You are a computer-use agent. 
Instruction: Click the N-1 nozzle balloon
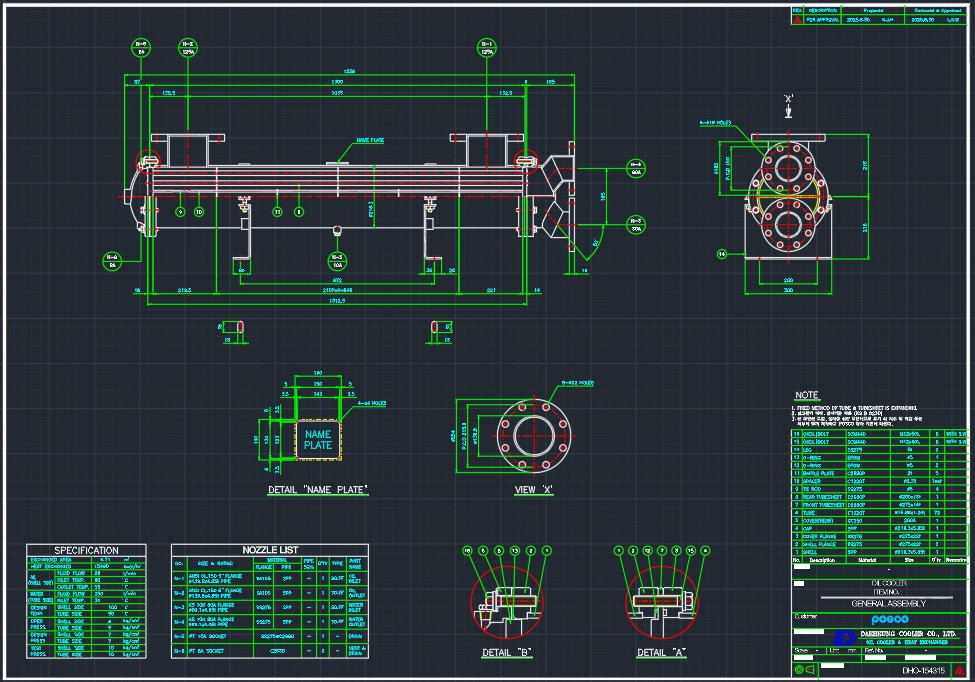[x=488, y=48]
